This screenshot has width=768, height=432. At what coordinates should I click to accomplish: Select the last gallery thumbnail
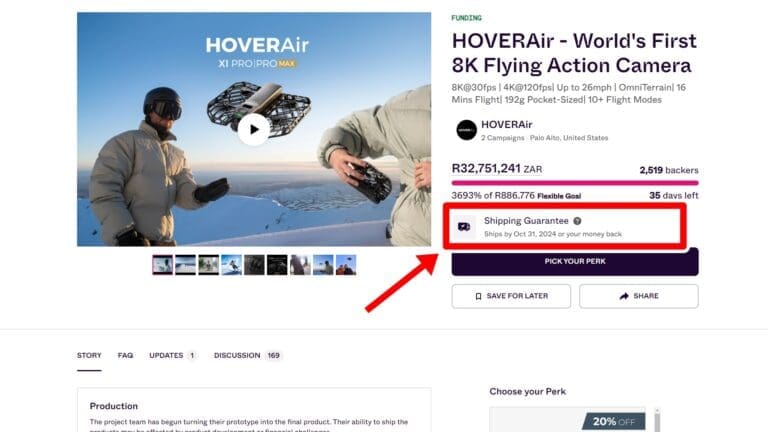tap(346, 265)
